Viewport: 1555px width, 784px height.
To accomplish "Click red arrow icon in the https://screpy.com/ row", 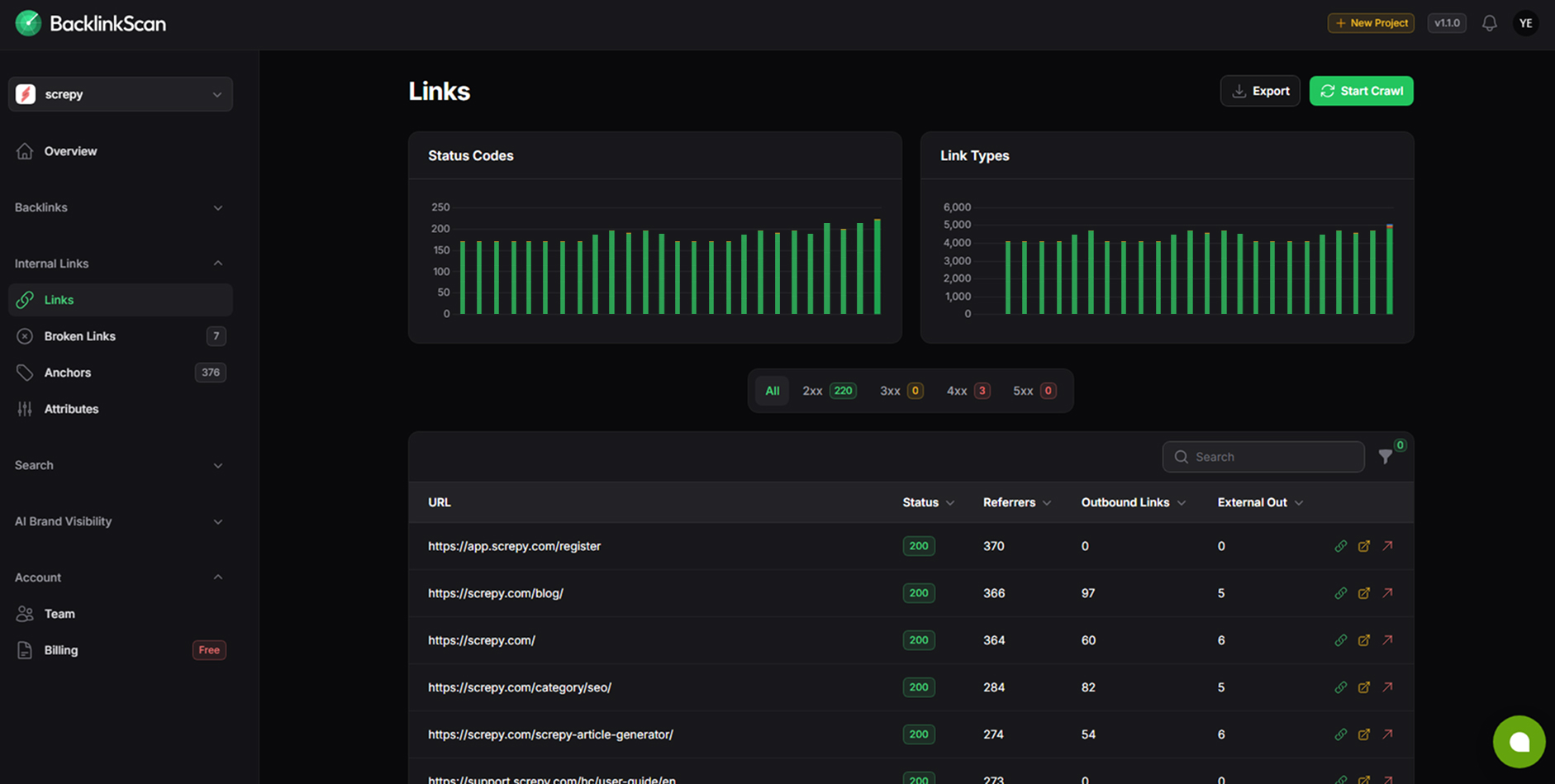I will [x=1388, y=640].
